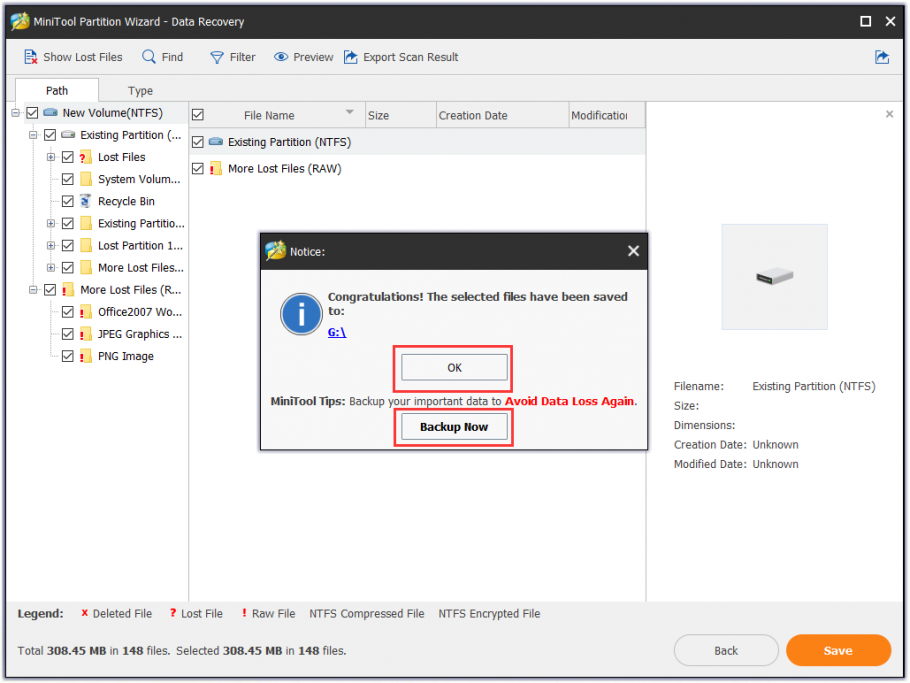Uncheck More Lost Files (RAW) list row checkbox
Viewport: 910px width, 683px height.
(x=198, y=169)
